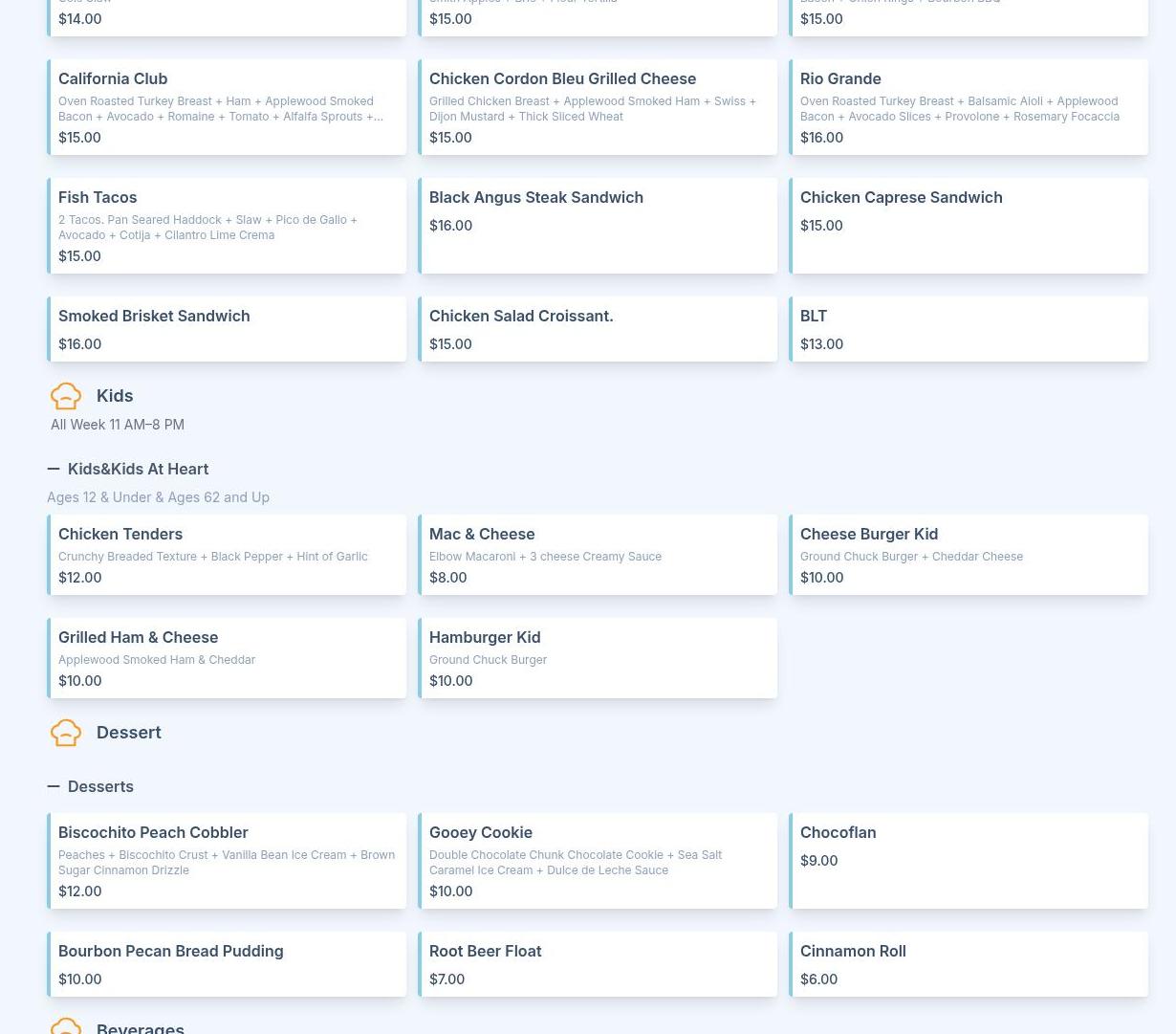The width and height of the screenshot is (1176, 1034).
Task: Click the Kids category heading
Action: click(115, 396)
